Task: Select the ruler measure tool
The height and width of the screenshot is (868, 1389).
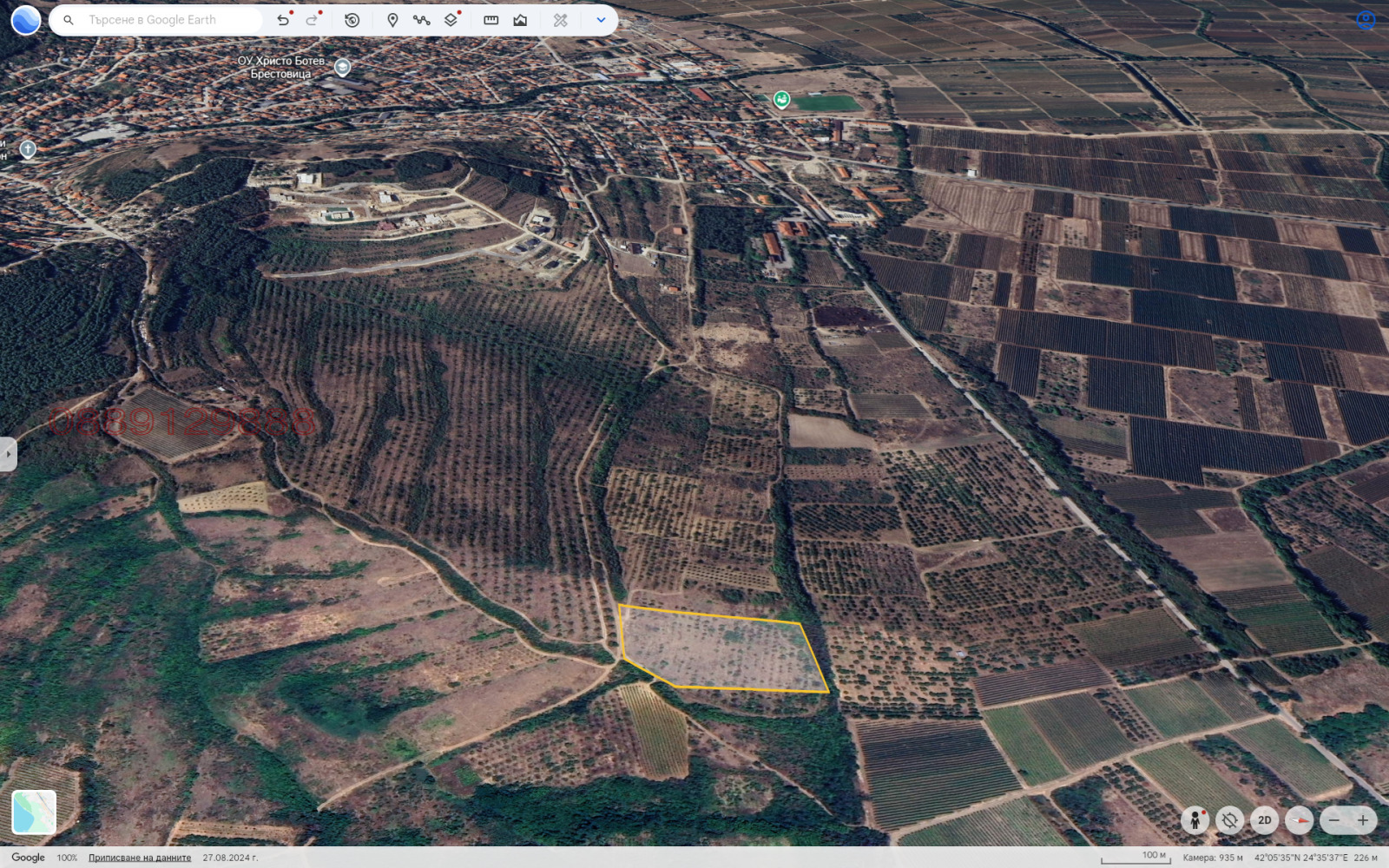Action: [x=490, y=20]
